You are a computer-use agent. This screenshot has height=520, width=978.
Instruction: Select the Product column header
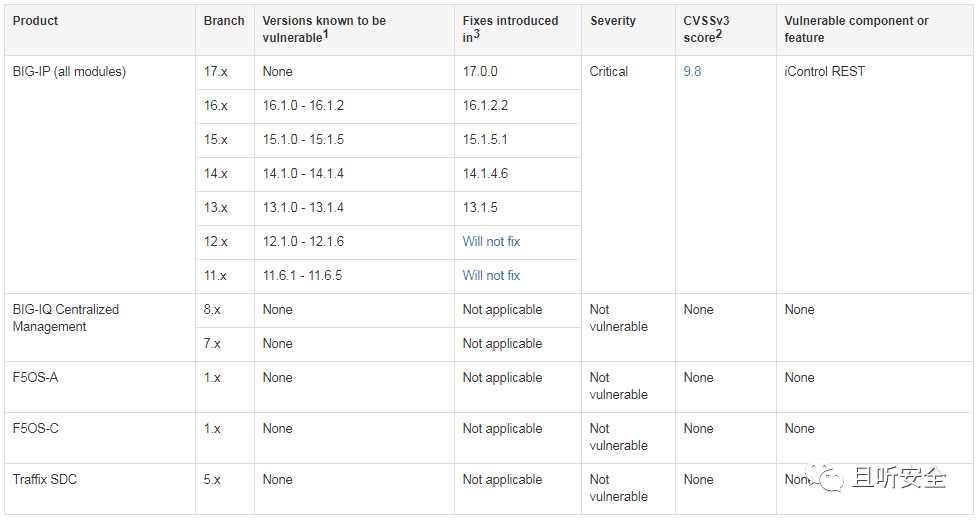pos(35,21)
